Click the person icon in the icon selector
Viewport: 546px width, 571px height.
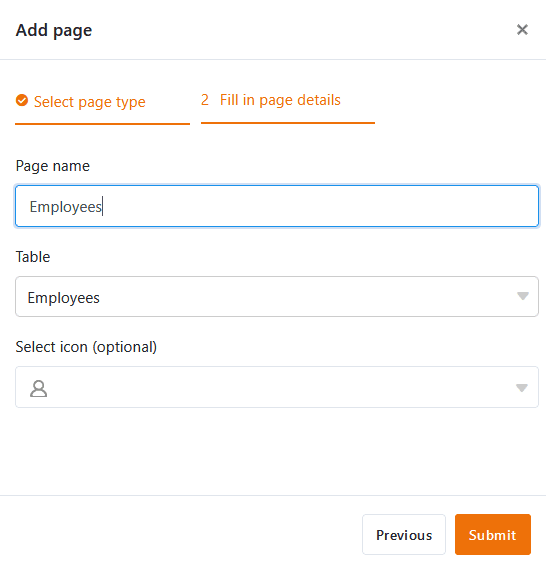[38, 388]
